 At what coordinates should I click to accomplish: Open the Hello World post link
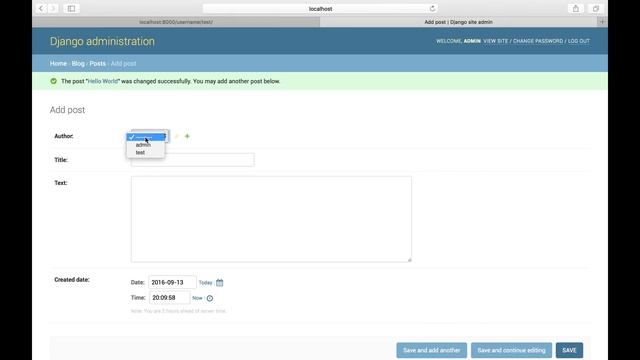pos(103,81)
